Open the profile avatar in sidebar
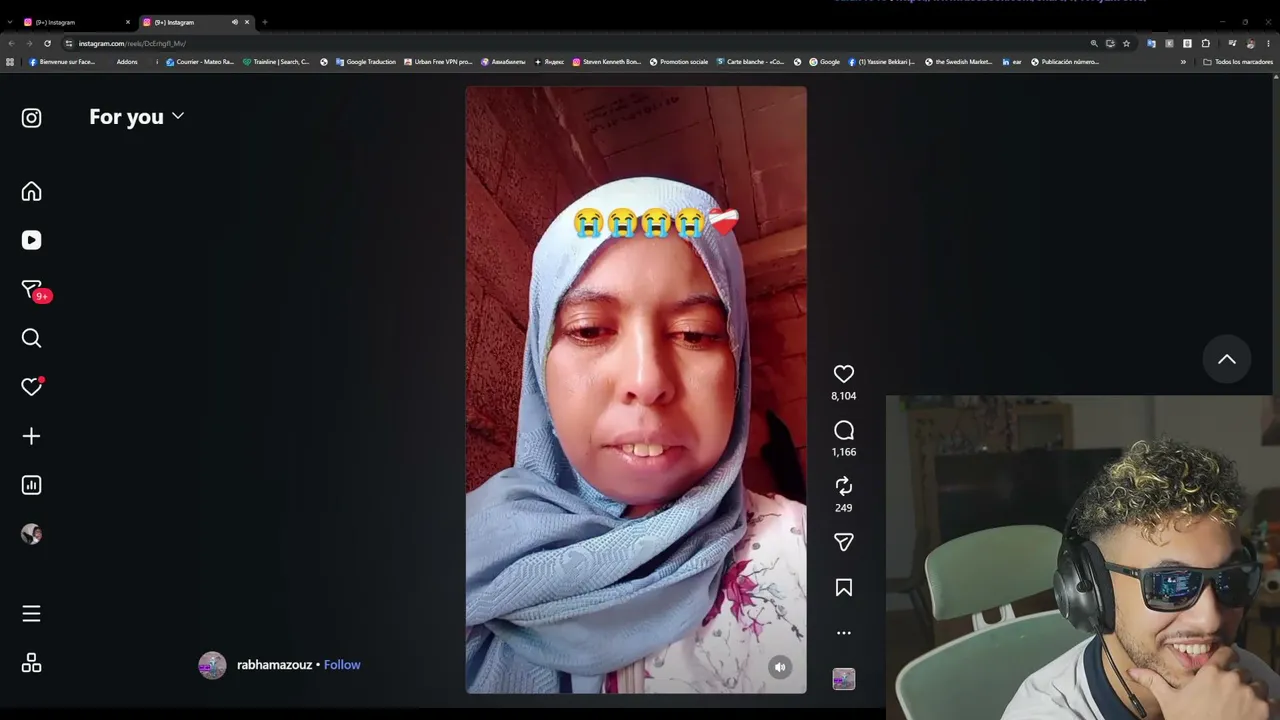1280x720 pixels. tap(31, 534)
